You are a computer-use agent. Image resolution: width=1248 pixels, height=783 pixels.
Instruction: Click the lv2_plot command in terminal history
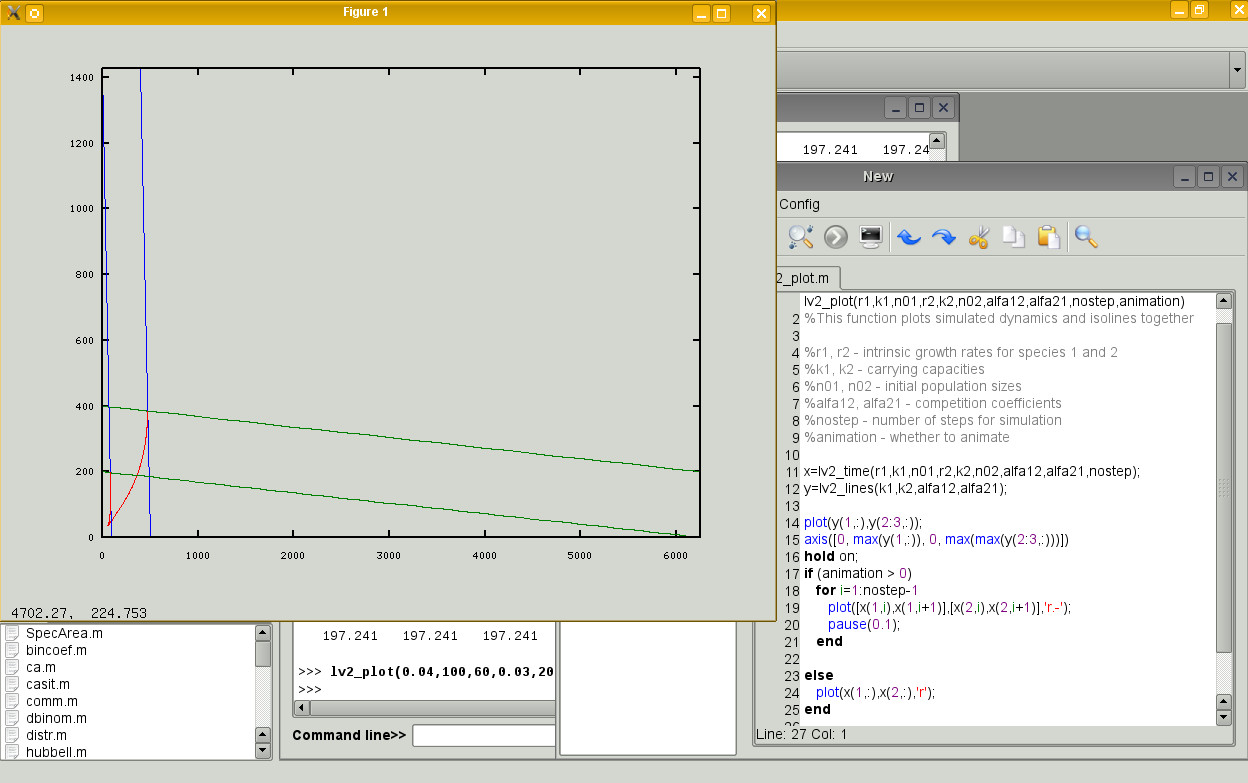[442, 672]
